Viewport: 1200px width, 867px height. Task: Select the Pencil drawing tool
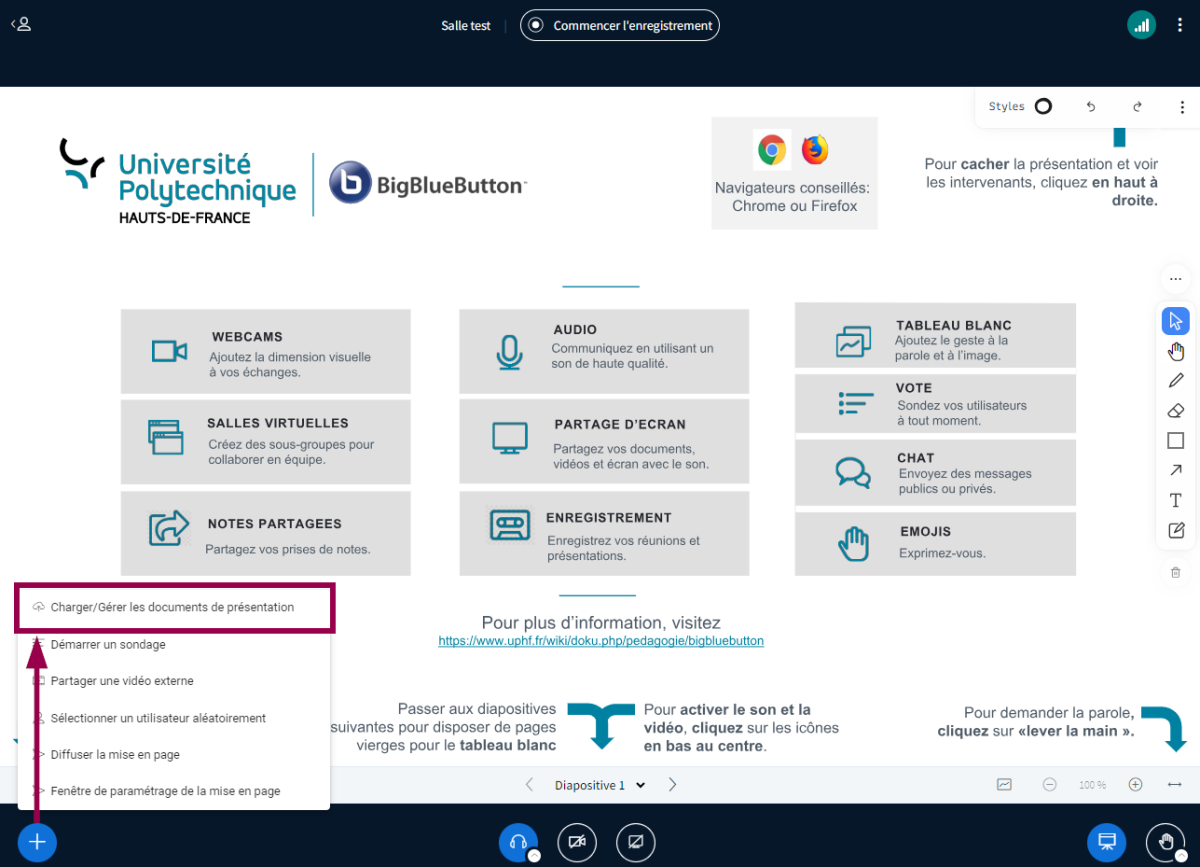point(1176,380)
